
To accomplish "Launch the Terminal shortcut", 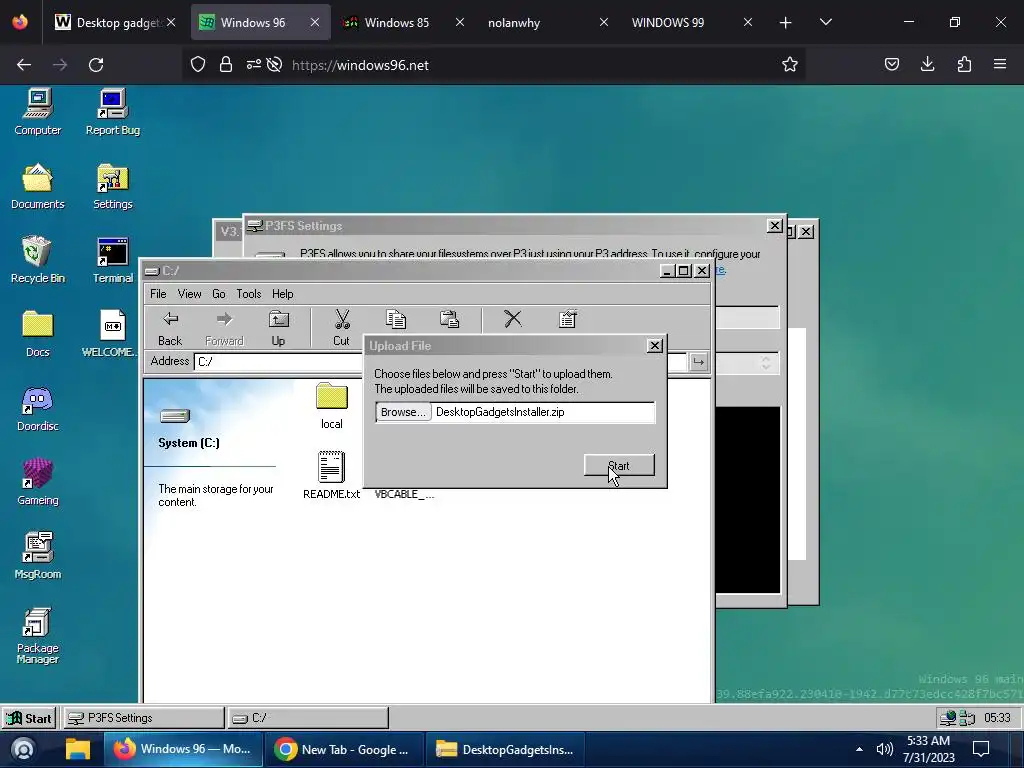I will (112, 261).
